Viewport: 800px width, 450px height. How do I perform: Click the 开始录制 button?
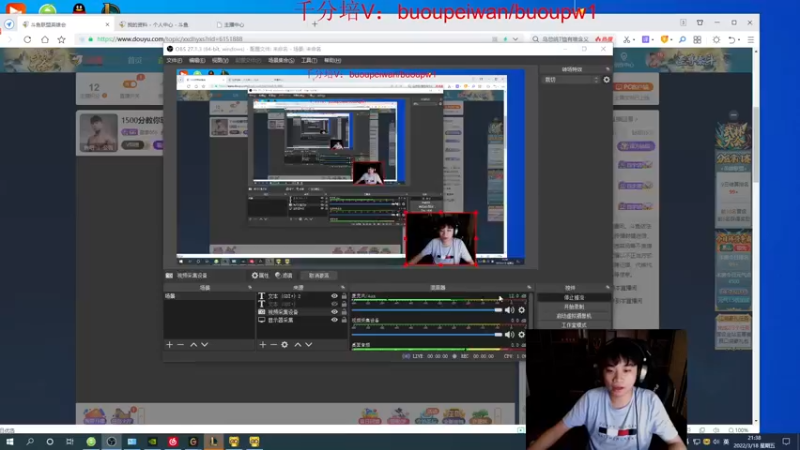[574, 307]
